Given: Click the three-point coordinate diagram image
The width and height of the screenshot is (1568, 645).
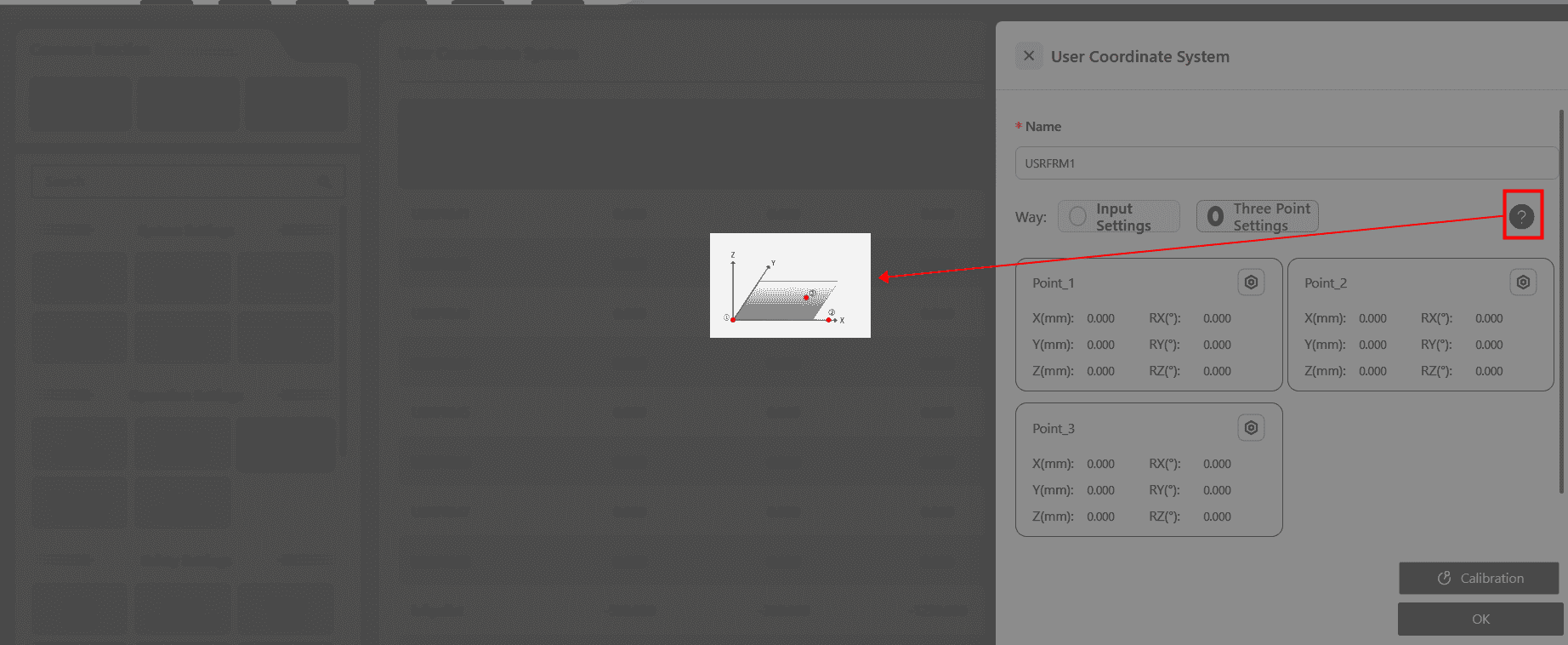Looking at the screenshot, I should (x=790, y=286).
